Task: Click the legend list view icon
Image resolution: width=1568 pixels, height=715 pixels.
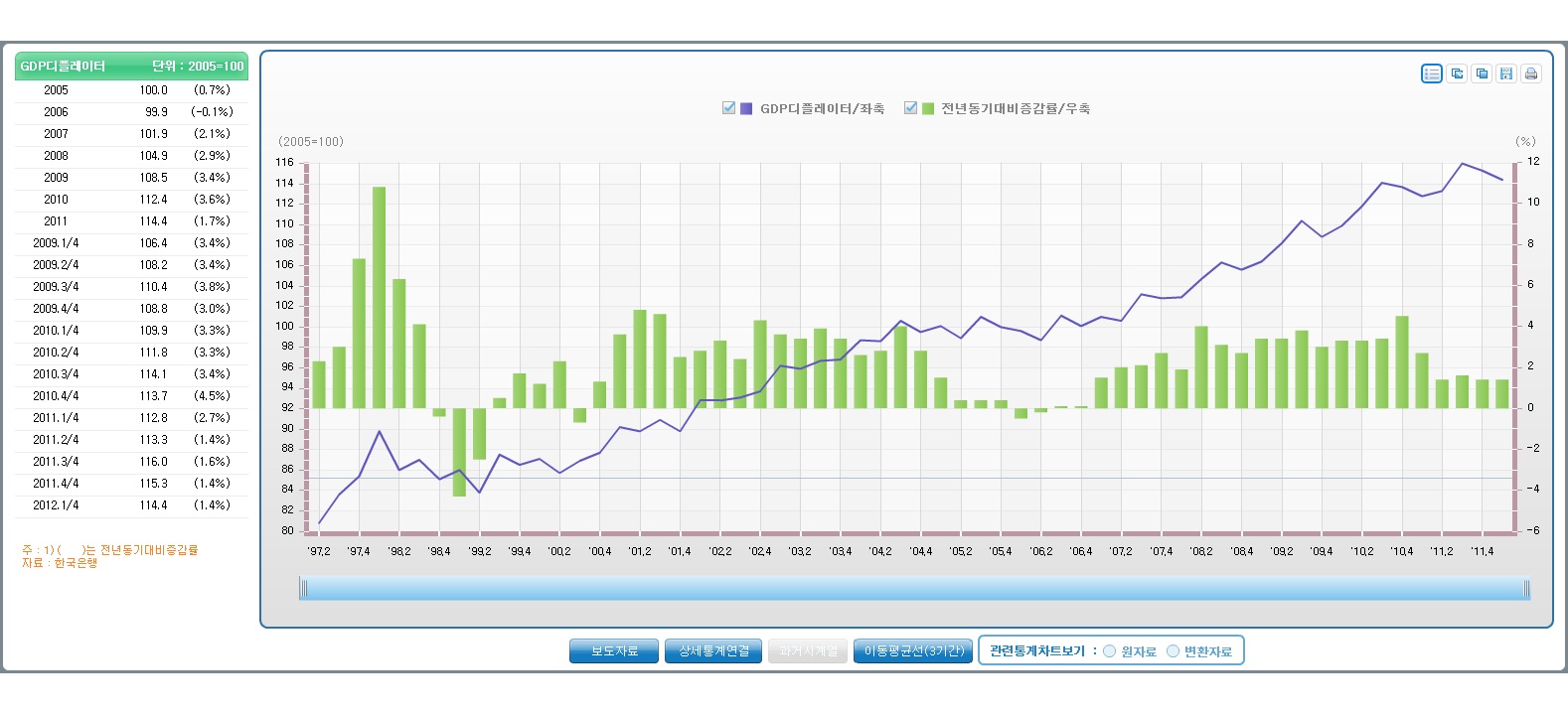Action: 1431,73
